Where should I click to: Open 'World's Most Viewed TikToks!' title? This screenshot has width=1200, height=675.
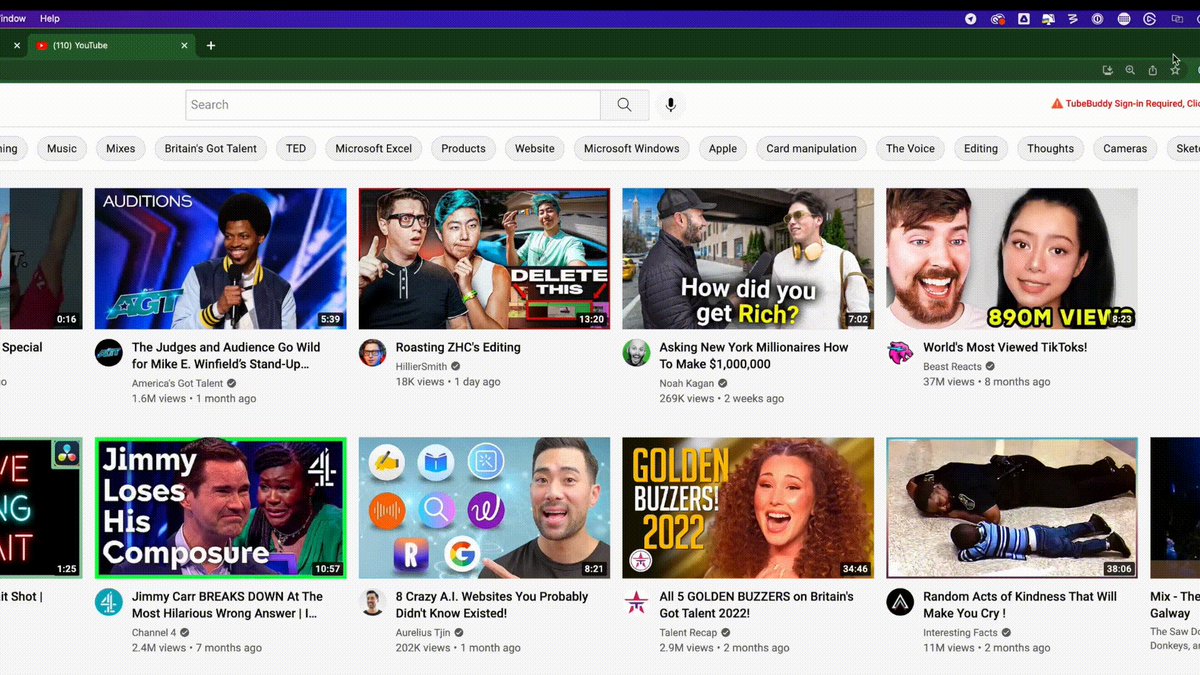pyautogui.click(x=1005, y=348)
